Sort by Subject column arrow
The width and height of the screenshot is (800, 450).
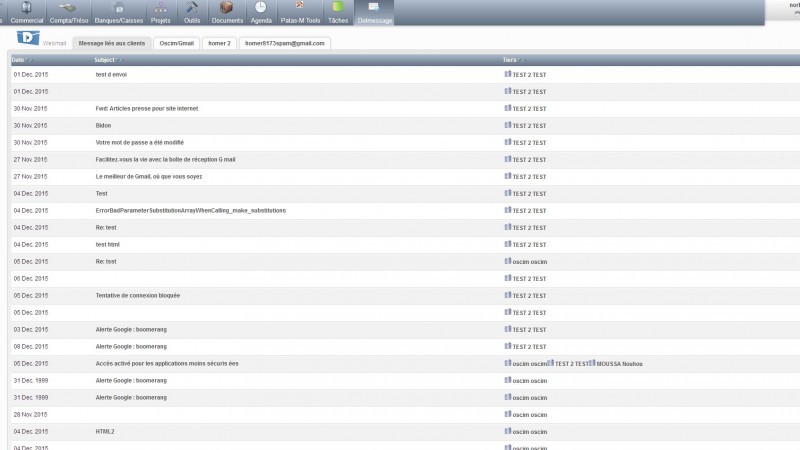[119, 60]
